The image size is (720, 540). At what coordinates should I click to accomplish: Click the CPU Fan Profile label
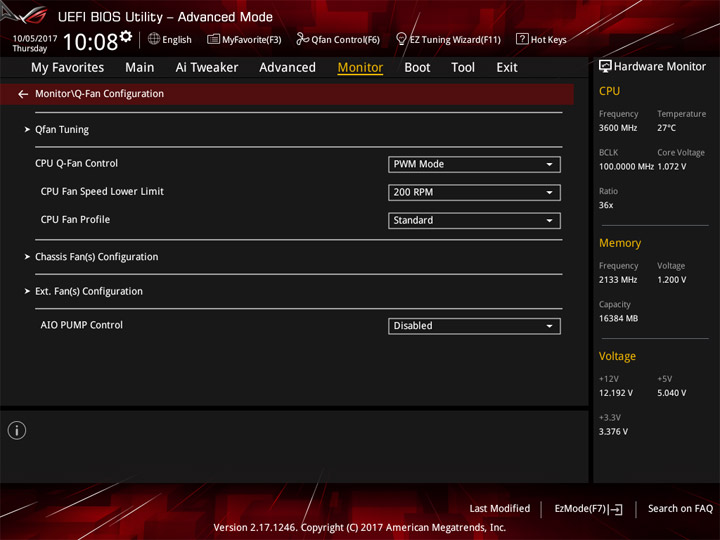[x=75, y=219]
